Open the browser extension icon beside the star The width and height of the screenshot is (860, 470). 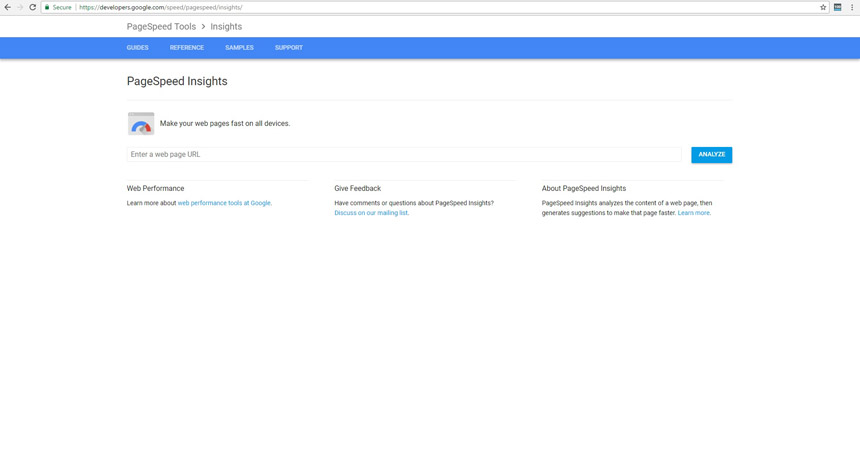coord(838,7)
